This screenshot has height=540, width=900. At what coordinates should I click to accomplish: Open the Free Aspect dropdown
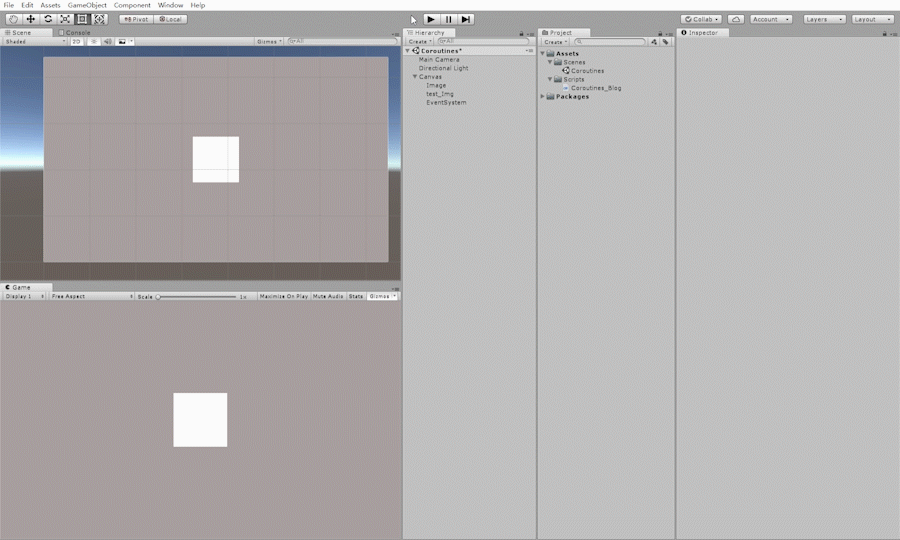point(92,296)
